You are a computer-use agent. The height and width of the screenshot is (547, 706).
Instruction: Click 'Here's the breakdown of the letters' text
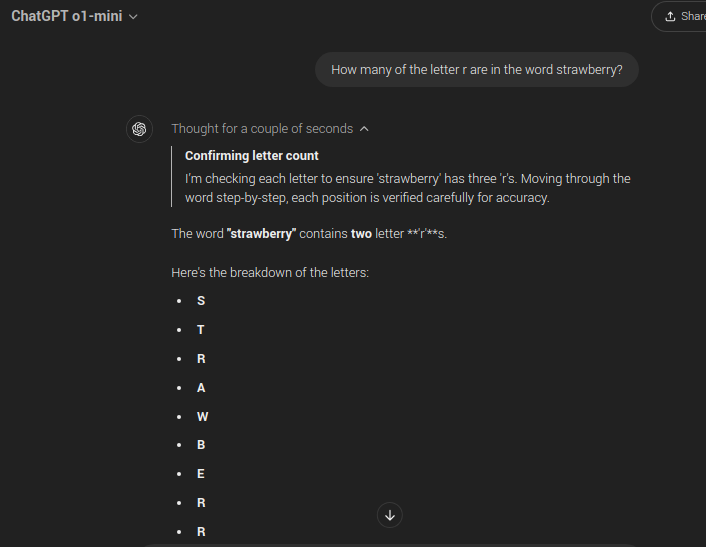[x=270, y=272]
